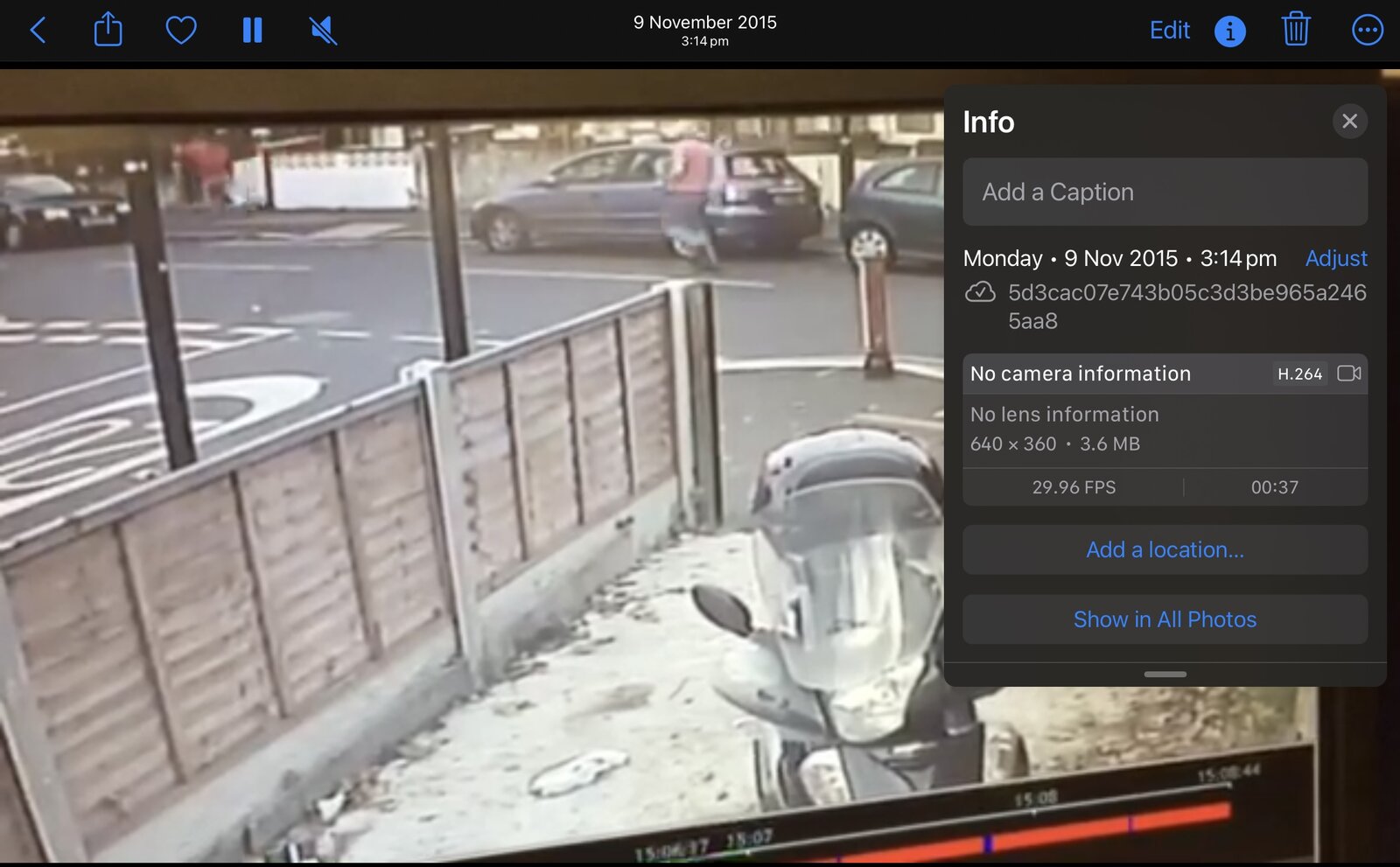This screenshot has height=867, width=1400.
Task: Open the More options ellipsis menu
Action: tap(1367, 31)
